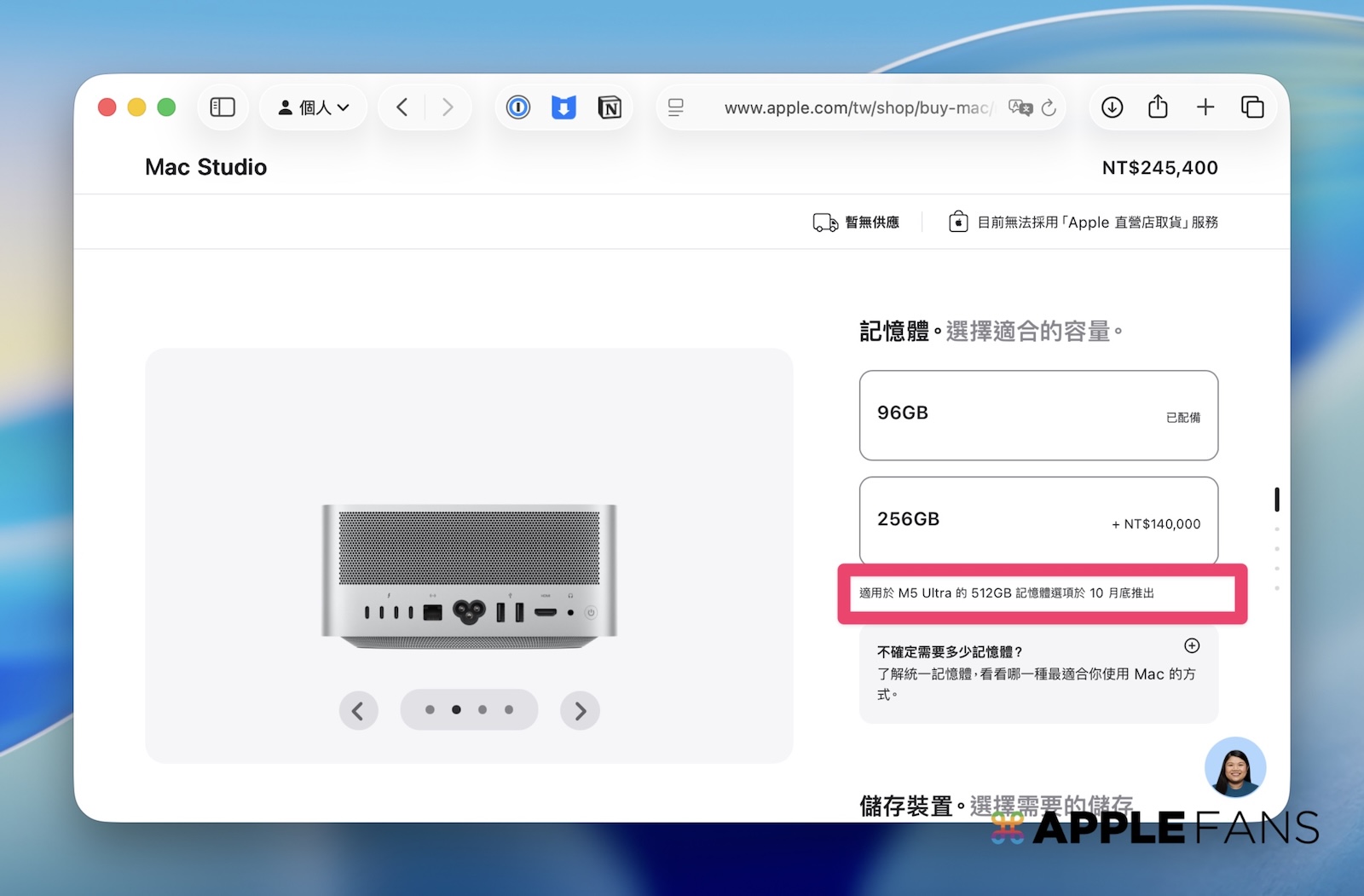The image size is (1364, 896).
Task: Open the 個人 profile dropdown
Action: tap(313, 107)
